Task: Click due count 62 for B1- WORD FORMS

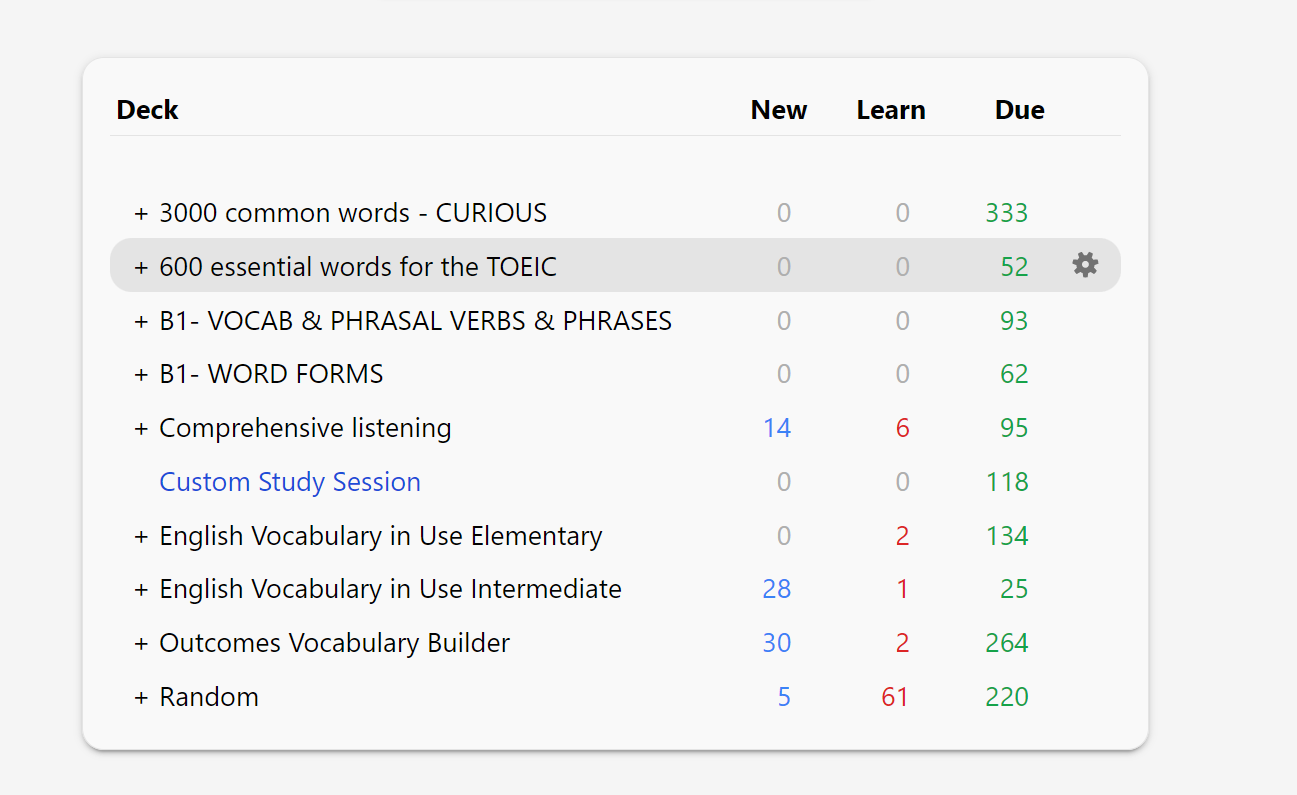Action: pos(1014,374)
